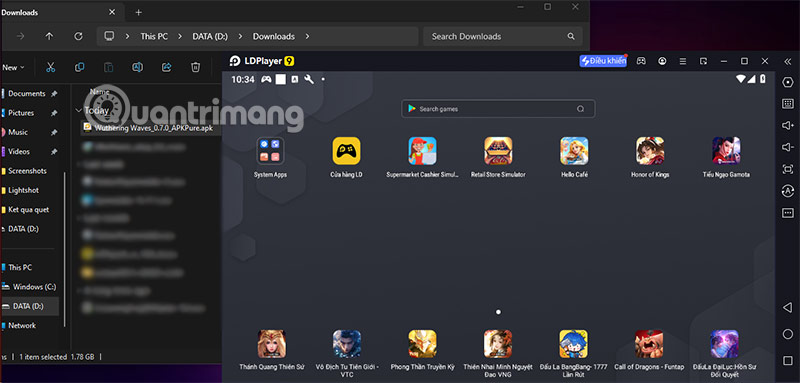The width and height of the screenshot is (800, 383).
Task: Open Thiên Nhai Minh Nguyệt Đao VNG
Action: click(498, 344)
